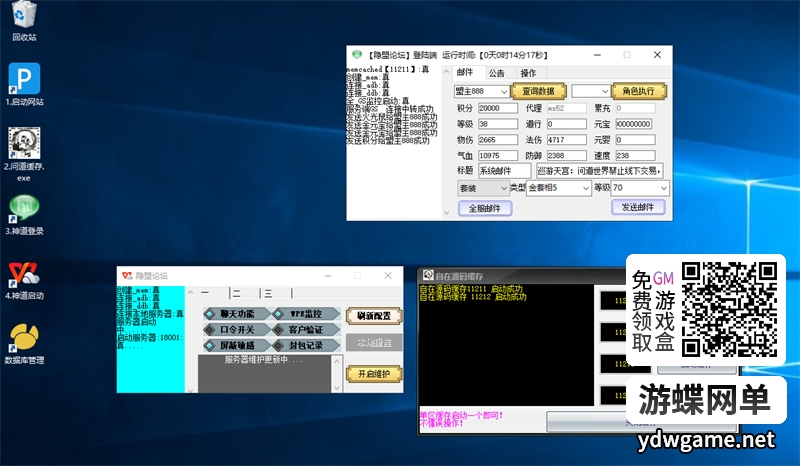
Task: Click the 元宝 input field
Action: 635,124
